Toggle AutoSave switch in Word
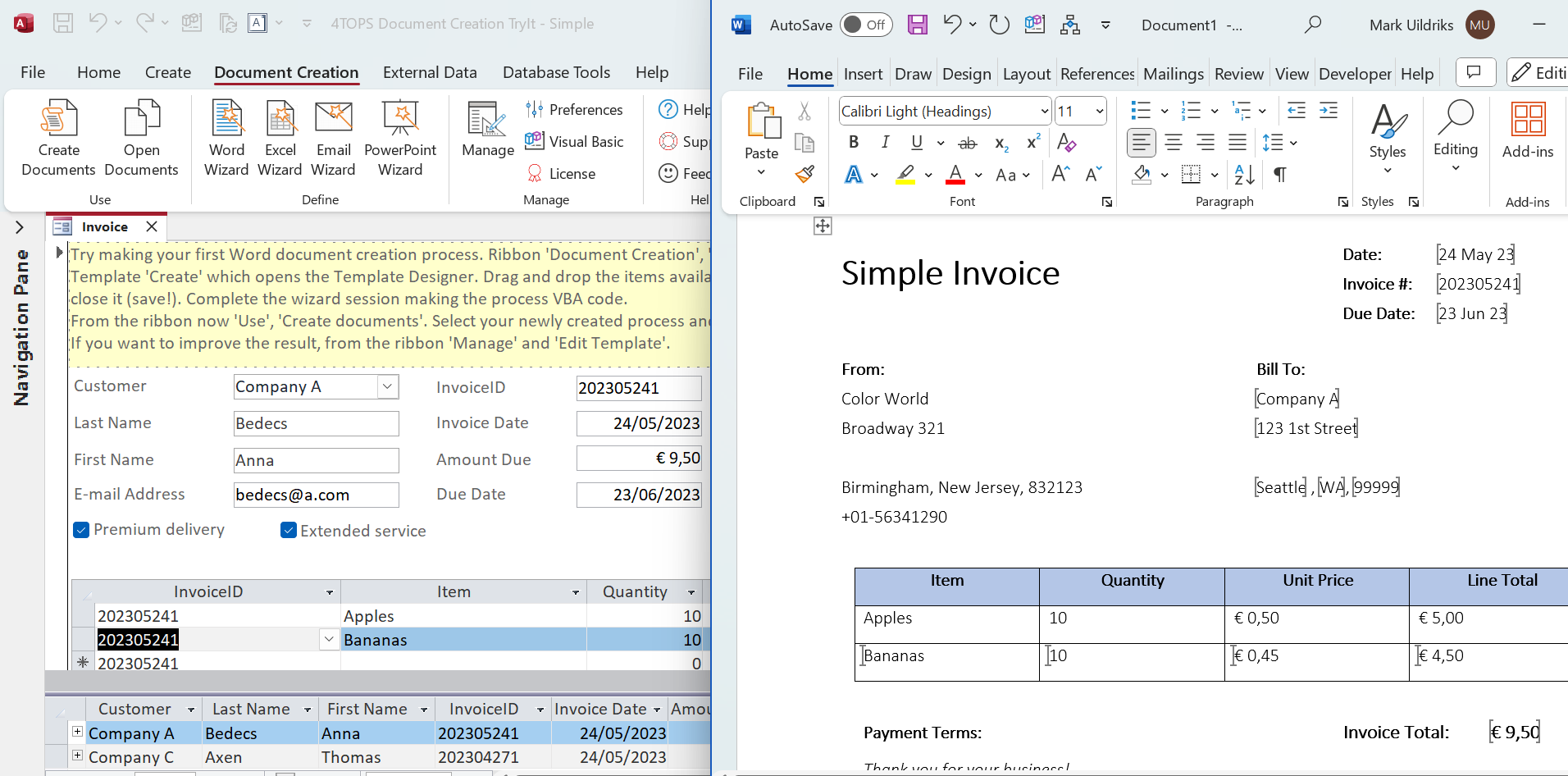Viewport: 1568px width, 776px height. pos(865,25)
